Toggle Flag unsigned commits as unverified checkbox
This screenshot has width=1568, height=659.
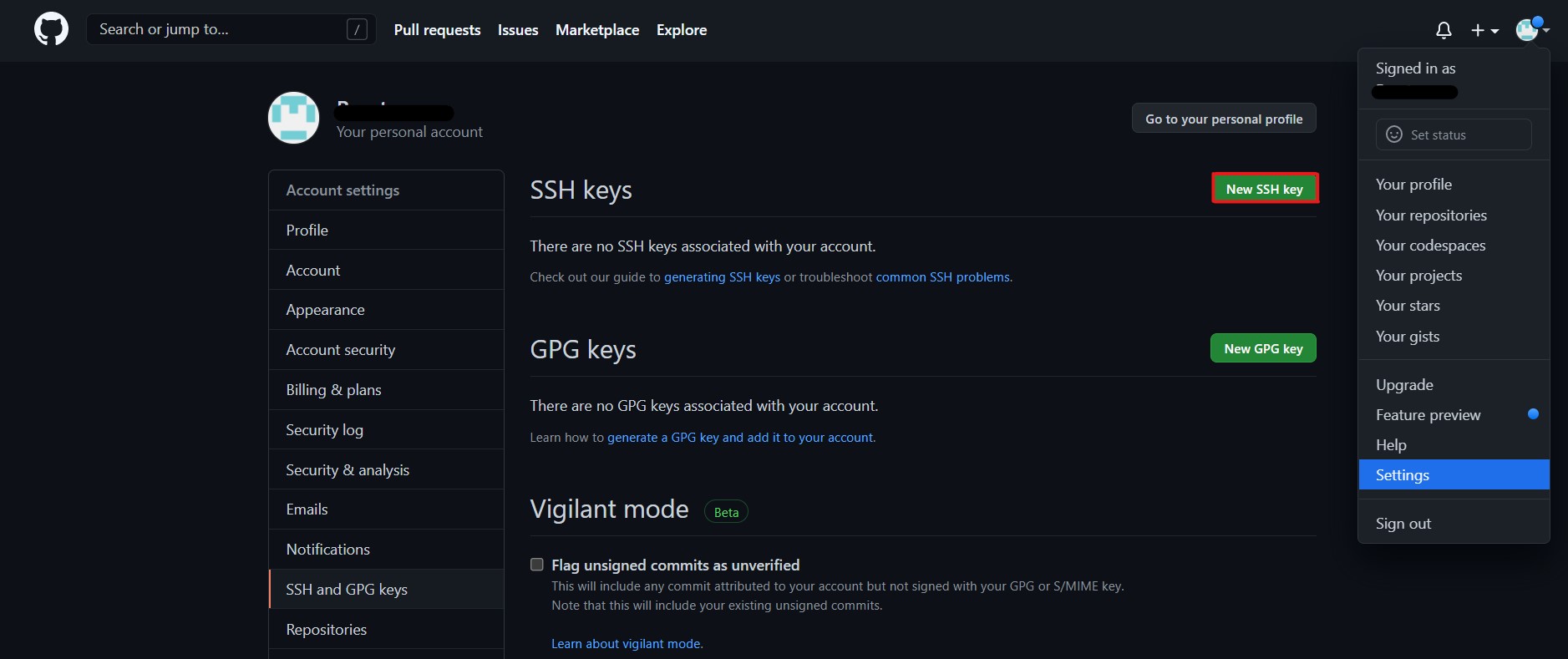tap(537, 565)
